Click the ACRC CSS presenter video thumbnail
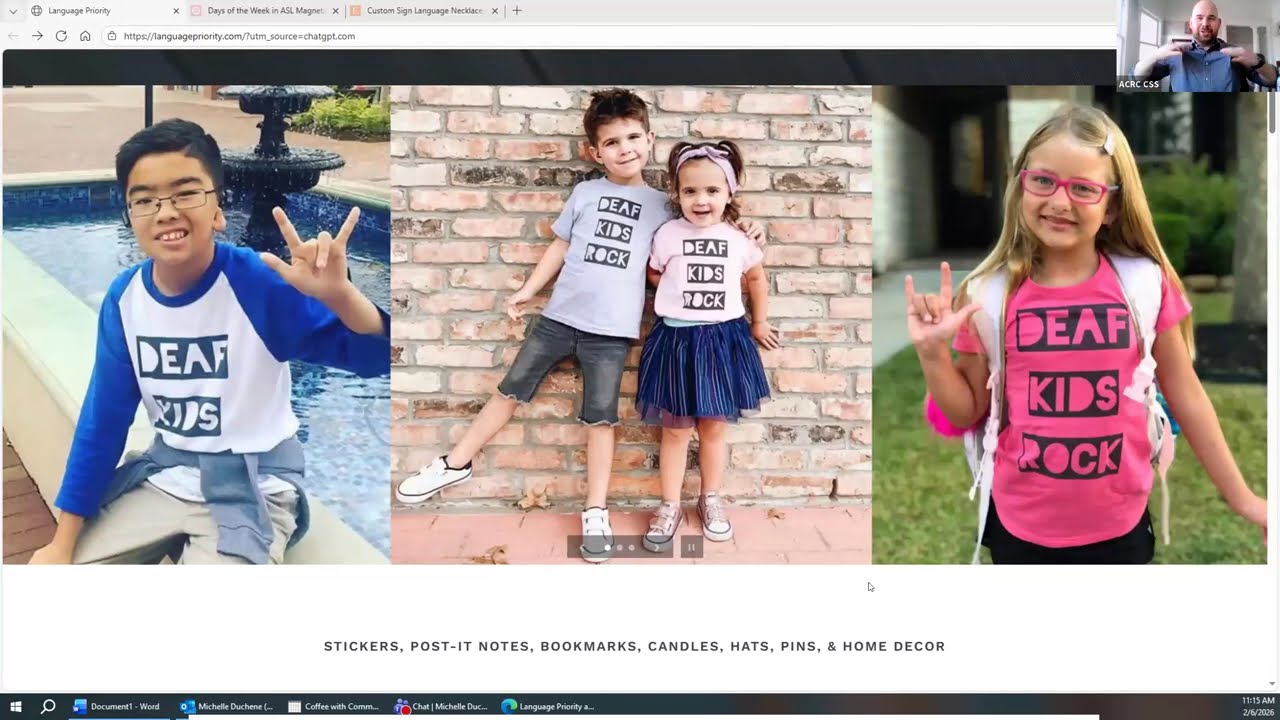The image size is (1280, 720). pos(1197,46)
